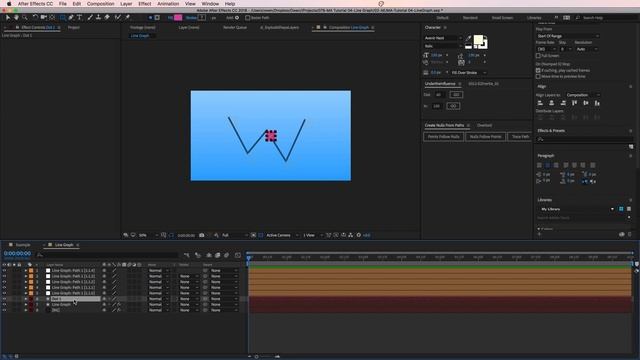Align layers to top edge
This screenshot has width=640, height=360.
[574, 103]
